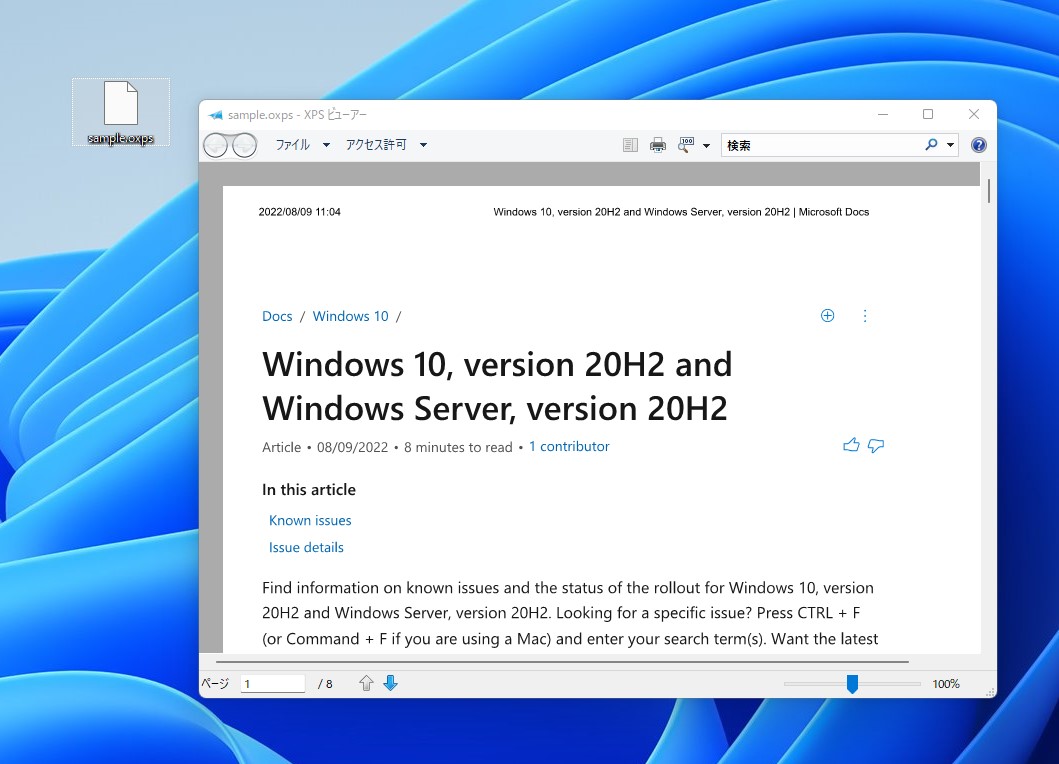1059x764 pixels.
Task: Click the plus circle icon near the article header
Action: pyautogui.click(x=827, y=315)
